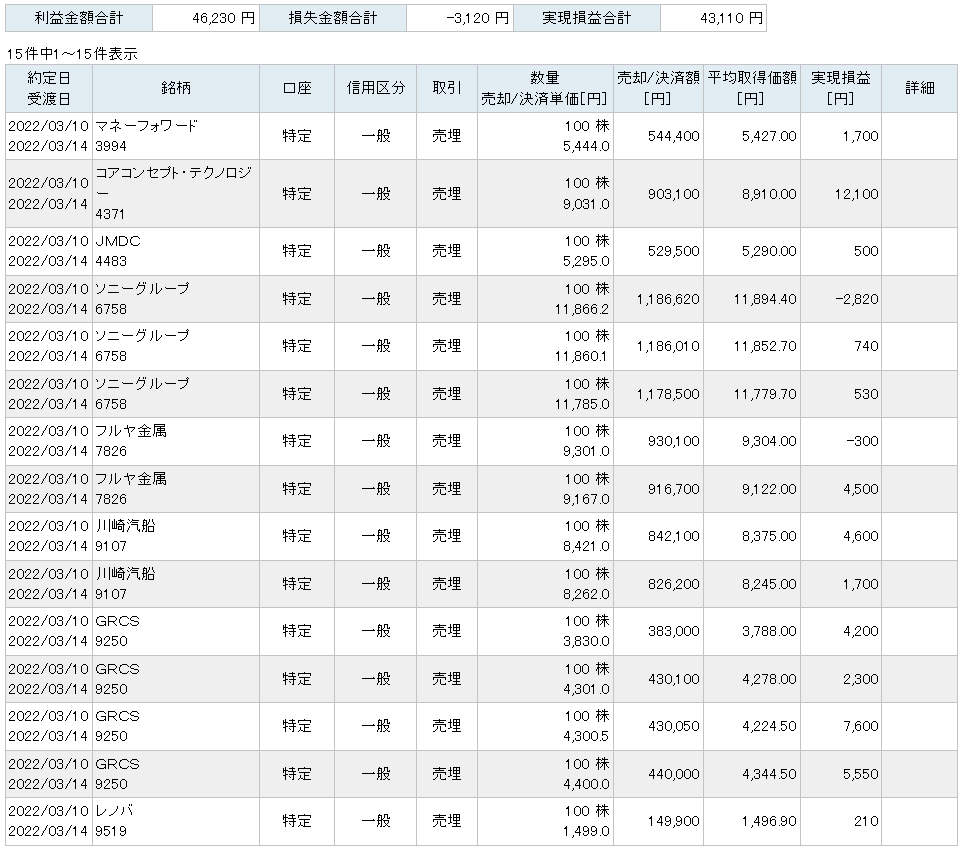Click the 平均取得価額 column header
Screen dimensions: 962x850
pos(752,88)
